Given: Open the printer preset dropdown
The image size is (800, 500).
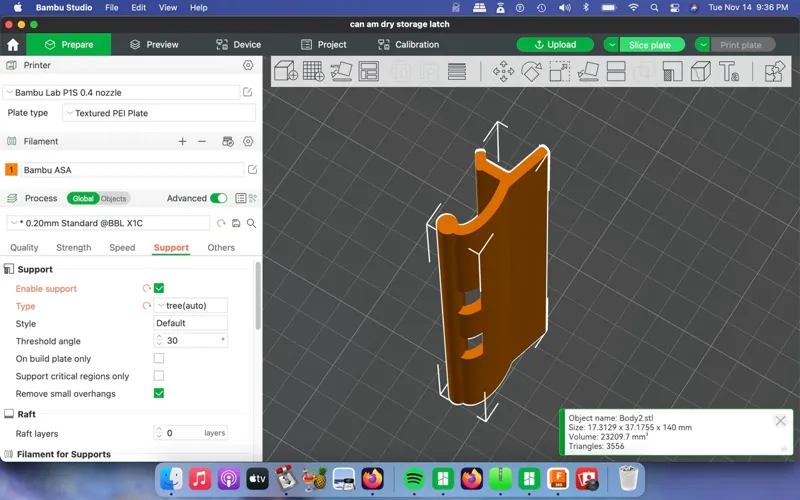Looking at the screenshot, I should tap(121, 92).
